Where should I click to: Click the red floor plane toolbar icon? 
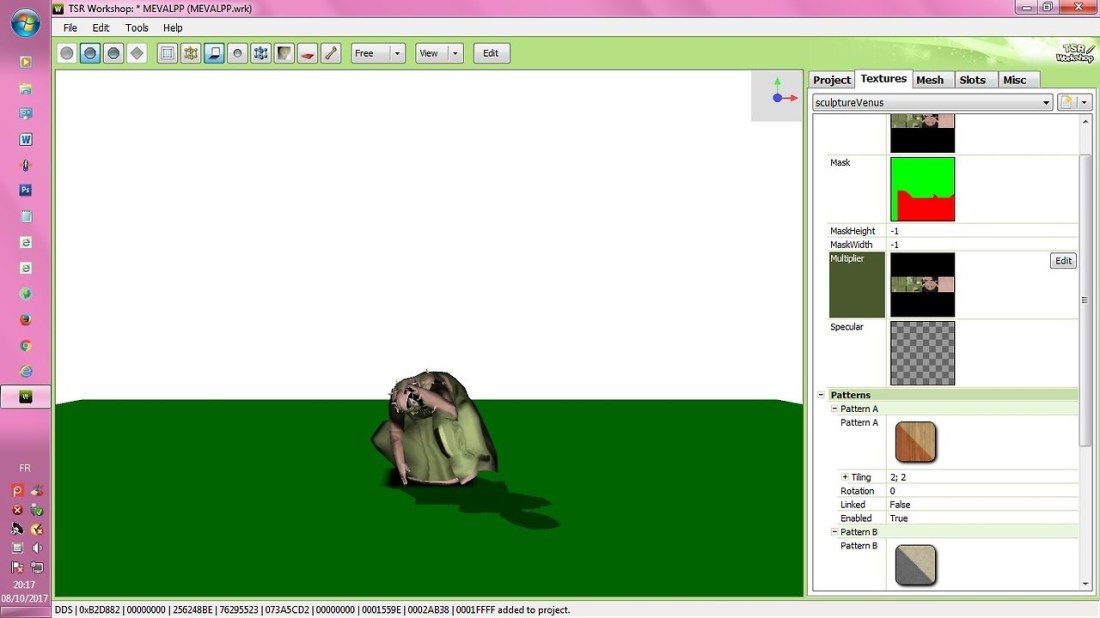pyautogui.click(x=308, y=53)
